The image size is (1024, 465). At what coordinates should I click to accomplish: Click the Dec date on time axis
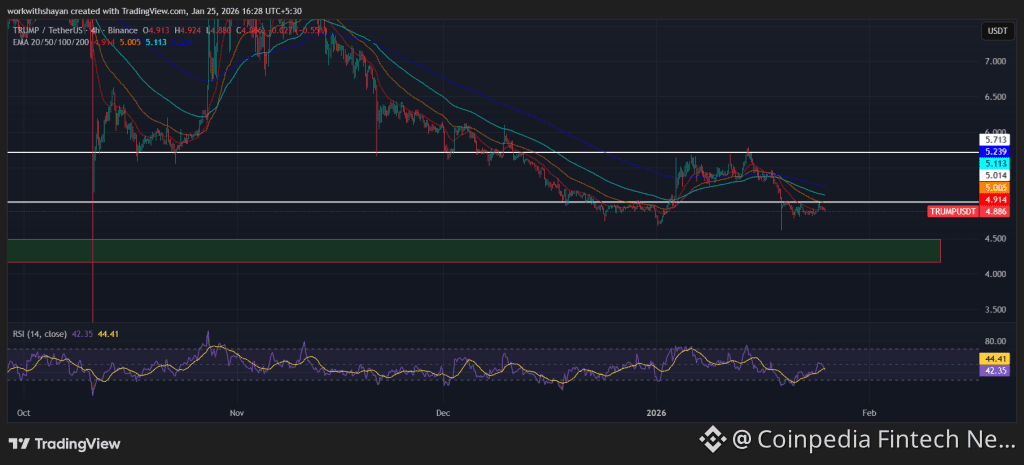coord(444,412)
